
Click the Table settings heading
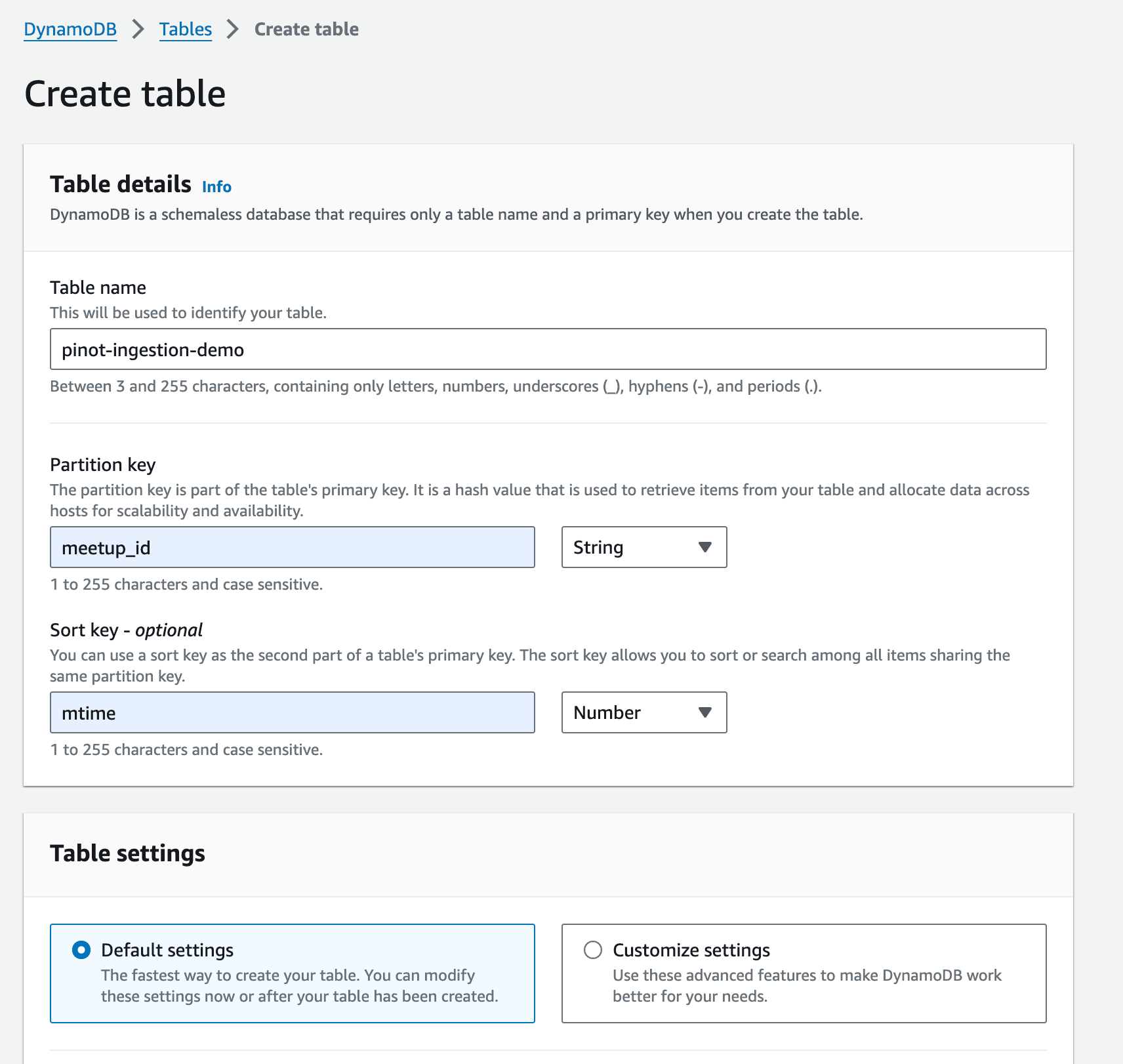coord(127,853)
